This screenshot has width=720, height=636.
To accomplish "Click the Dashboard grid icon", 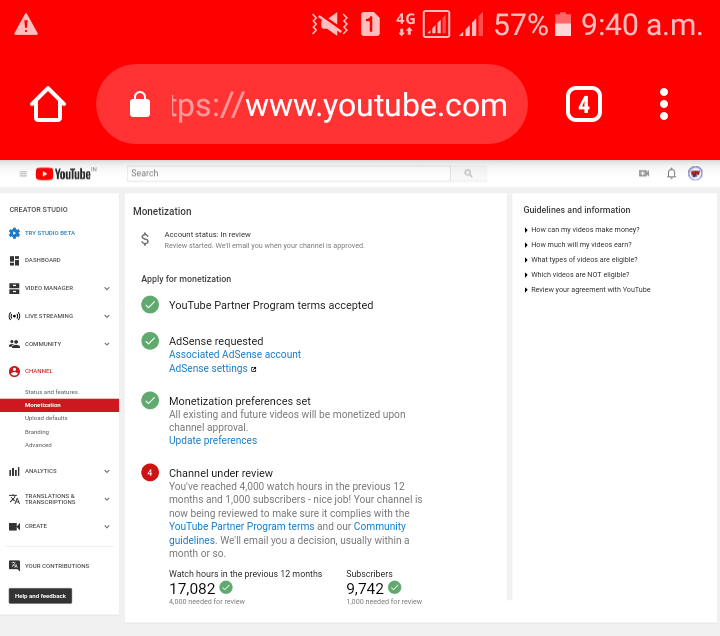I will pos(14,260).
